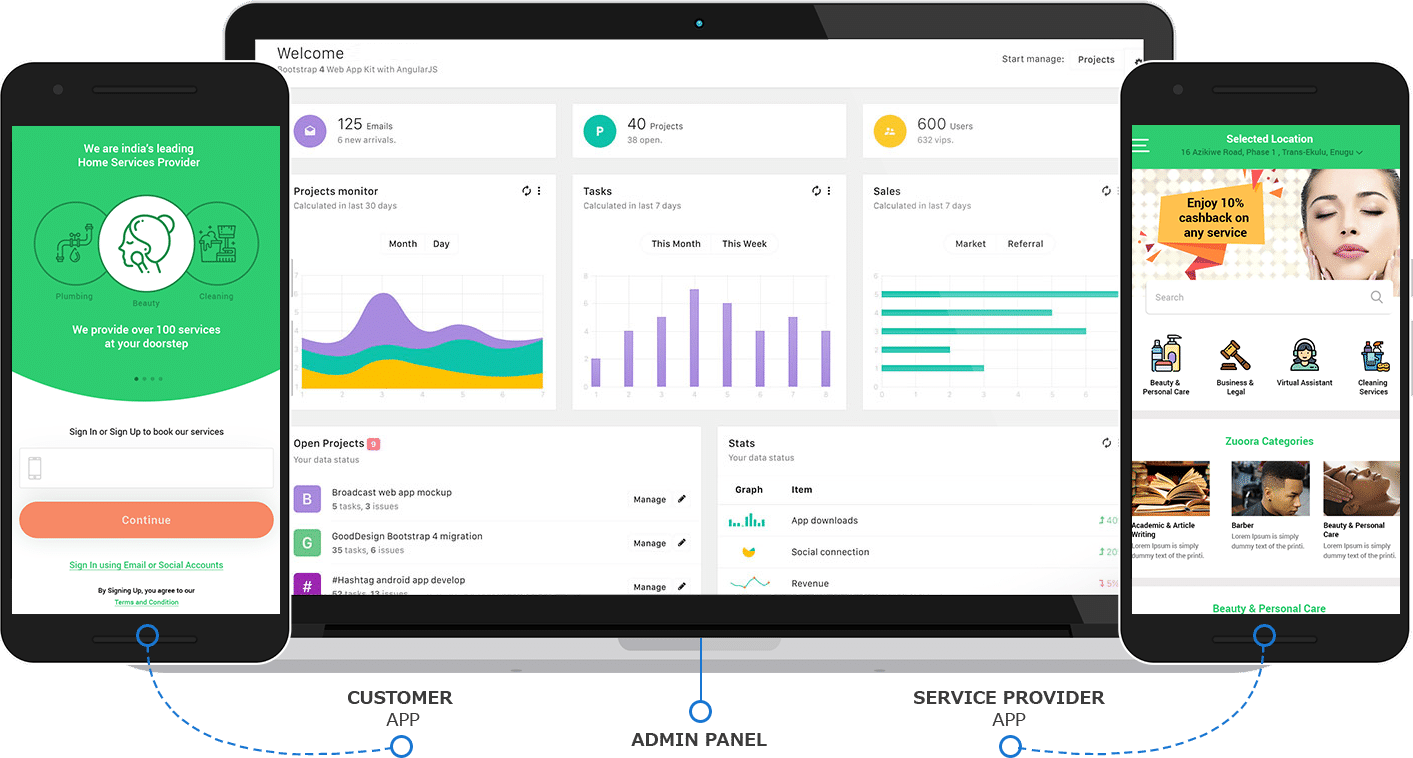The width and height of the screenshot is (1413, 758).
Task: Manage #Hashtag android app develop project
Action: [x=650, y=587]
